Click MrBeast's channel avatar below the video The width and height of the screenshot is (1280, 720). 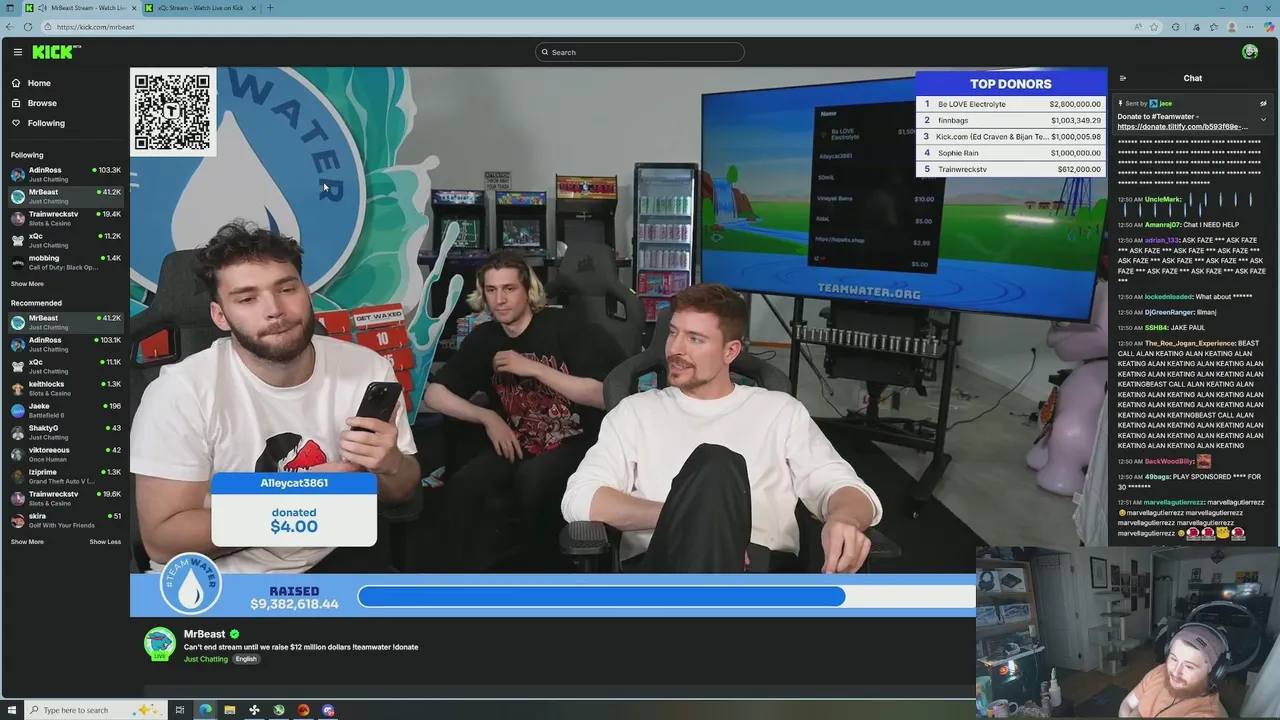point(160,644)
